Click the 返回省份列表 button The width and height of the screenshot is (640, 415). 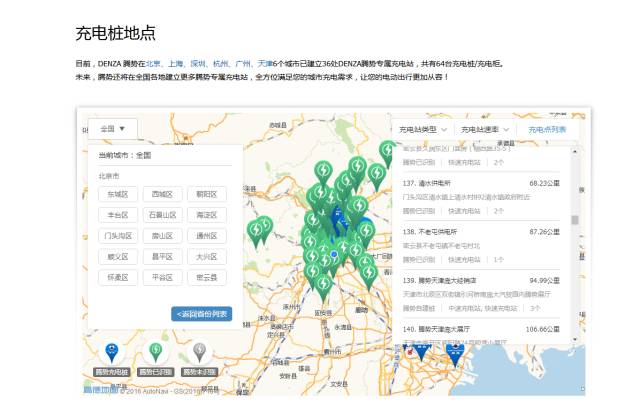202,314
